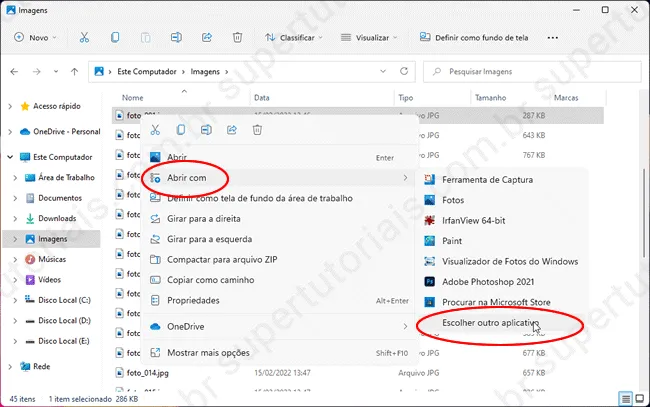The image size is (650, 407).
Task: Switch to large thumbnails view icon in the status bar
Action: point(640,399)
